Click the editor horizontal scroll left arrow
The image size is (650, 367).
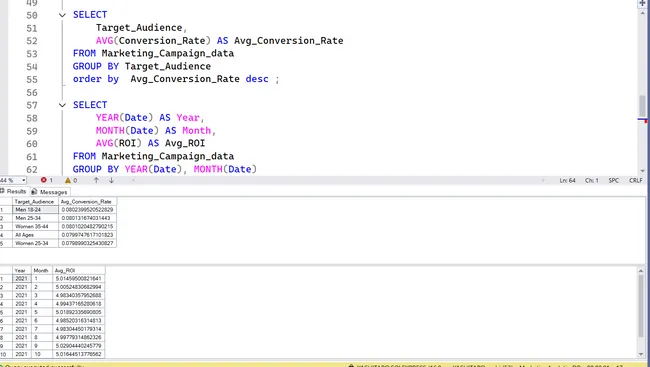[133, 180]
